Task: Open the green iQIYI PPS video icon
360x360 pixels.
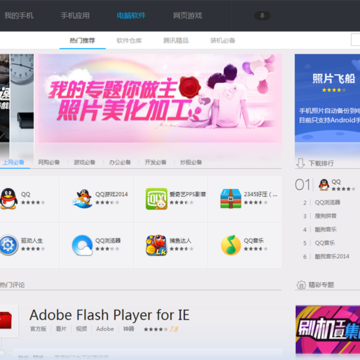Action: (156, 199)
